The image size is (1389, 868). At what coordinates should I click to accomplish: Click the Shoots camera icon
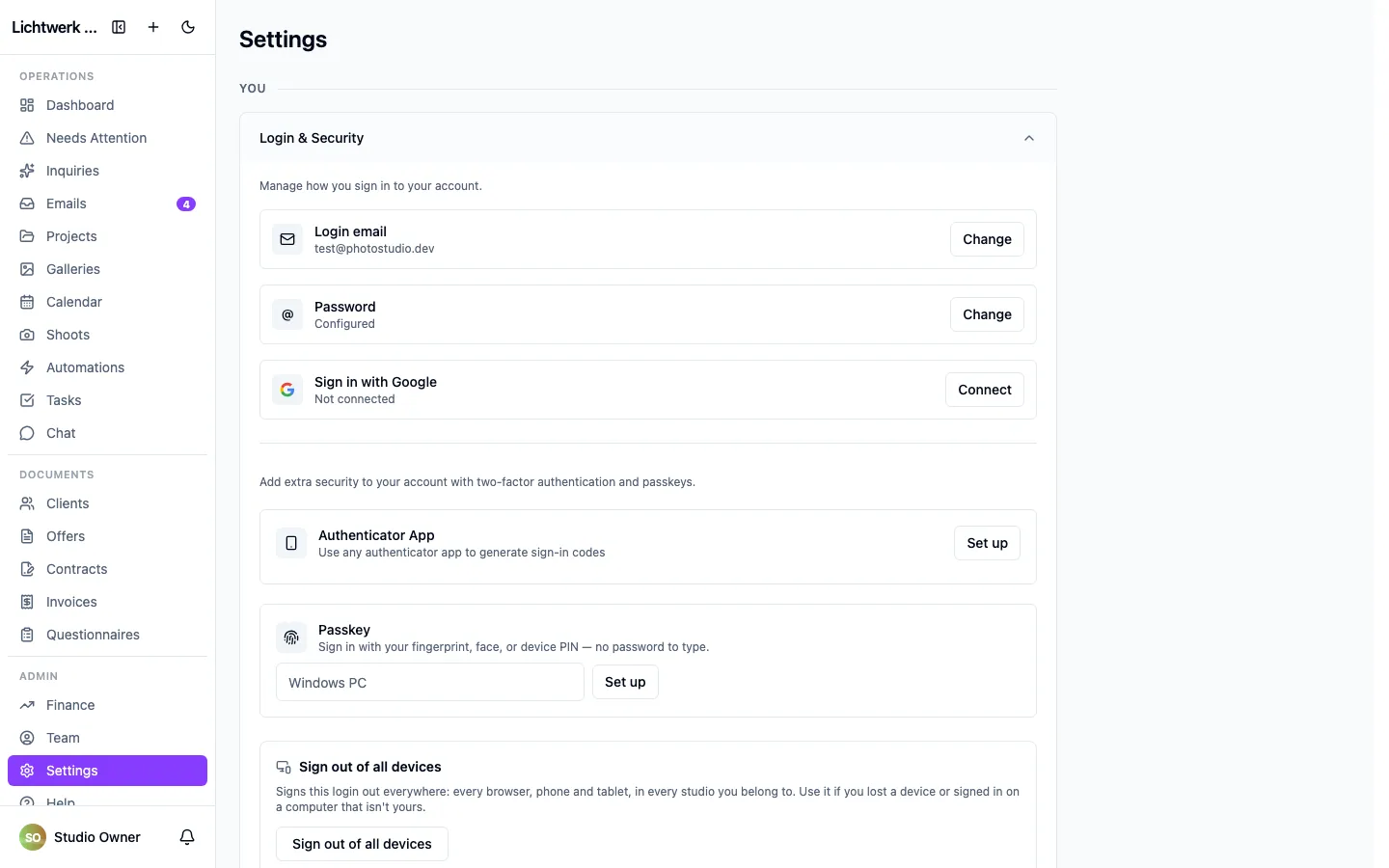click(x=27, y=335)
